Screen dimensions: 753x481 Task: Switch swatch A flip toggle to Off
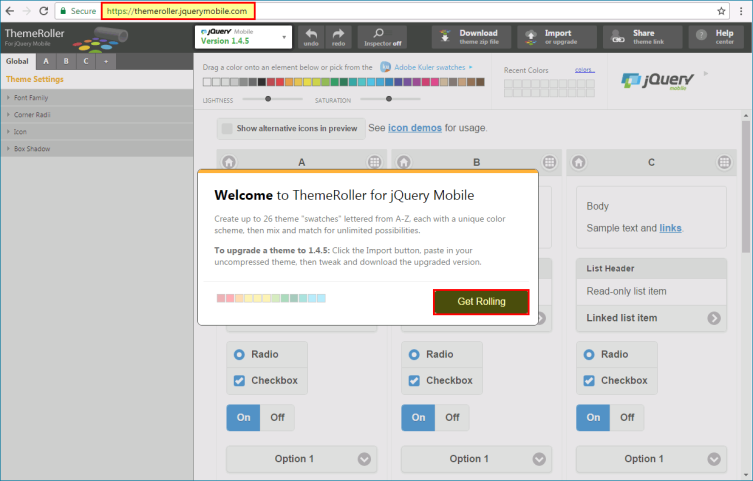click(277, 418)
